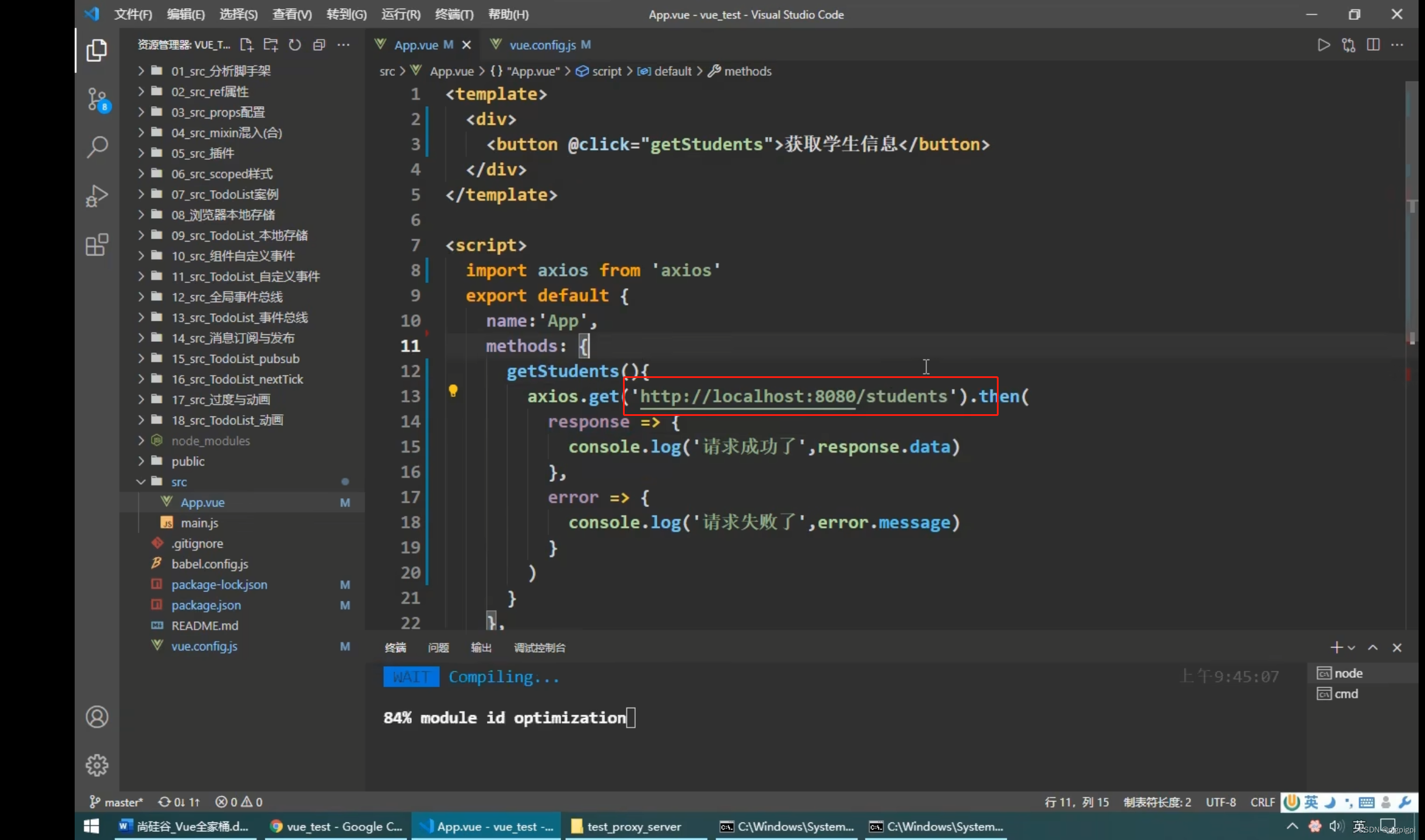1425x840 pixels.
Task: Click the lightbulb code action on line 13
Action: [453, 391]
